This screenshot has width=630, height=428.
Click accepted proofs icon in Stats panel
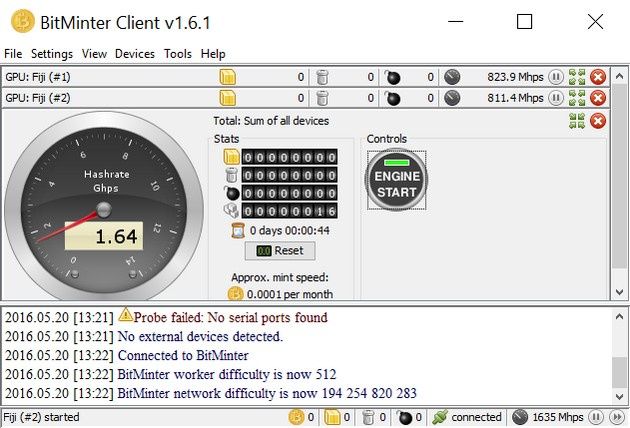(x=231, y=157)
